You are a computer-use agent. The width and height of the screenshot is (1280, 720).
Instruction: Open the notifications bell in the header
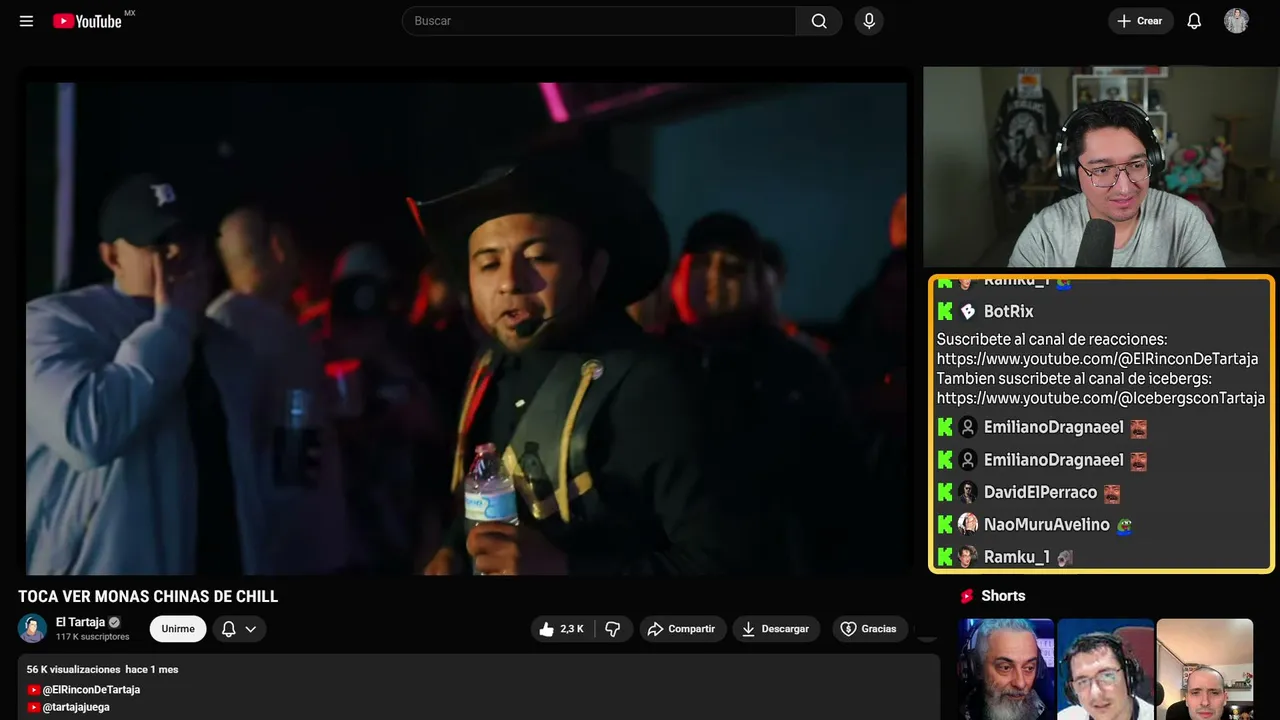1194,21
